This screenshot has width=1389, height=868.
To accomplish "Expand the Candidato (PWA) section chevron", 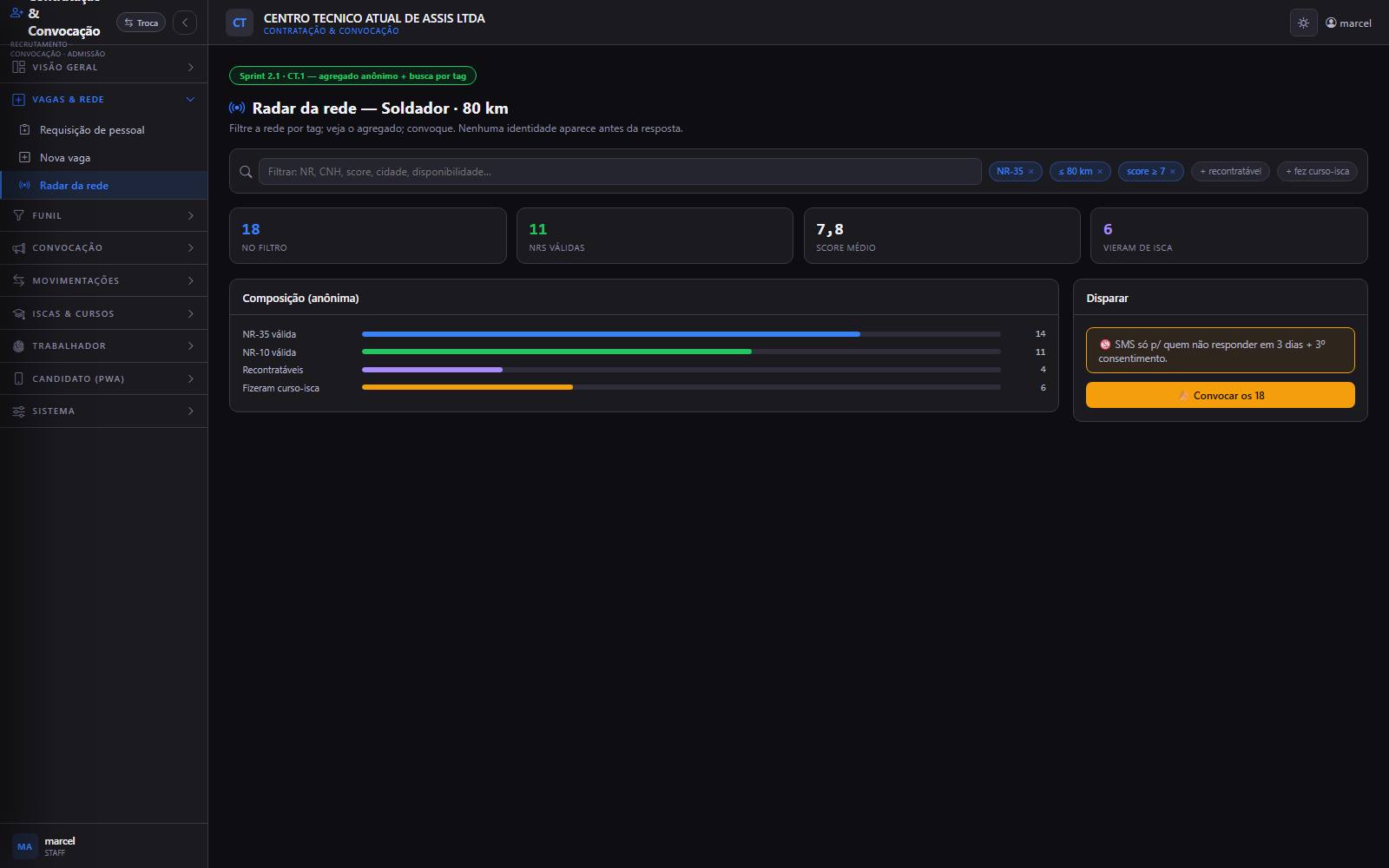I will pyautogui.click(x=191, y=378).
